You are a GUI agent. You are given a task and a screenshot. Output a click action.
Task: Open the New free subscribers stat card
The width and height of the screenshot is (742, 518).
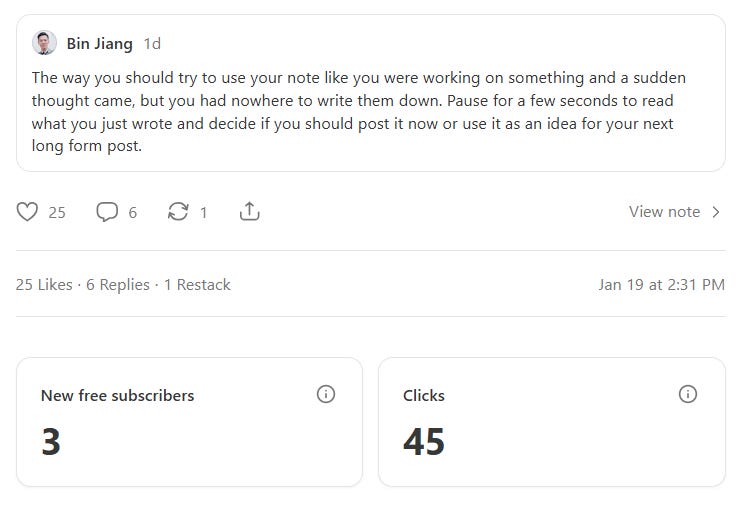point(189,422)
